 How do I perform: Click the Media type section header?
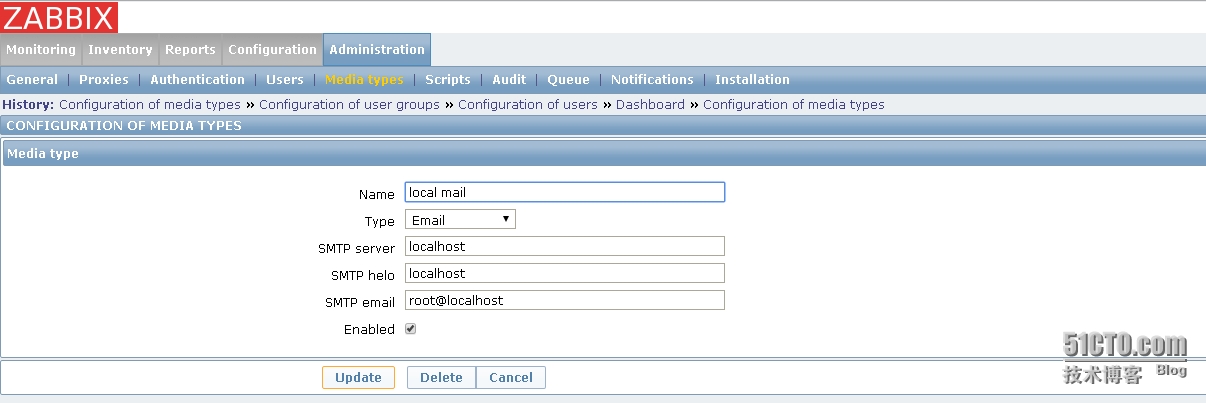point(603,153)
